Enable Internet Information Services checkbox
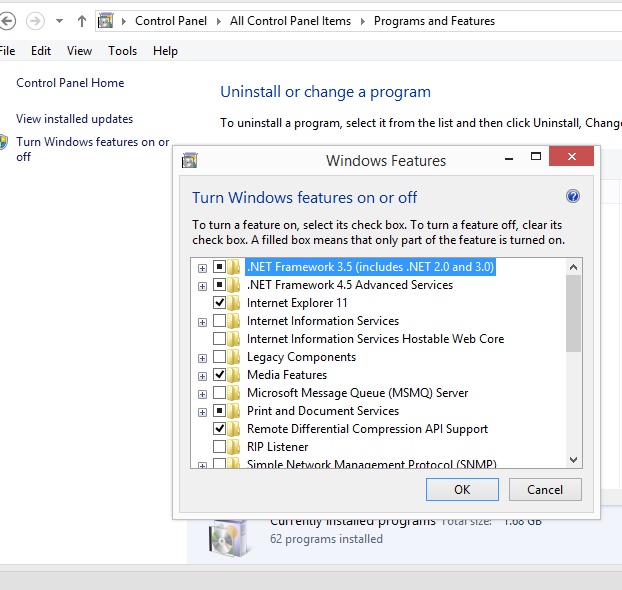Image resolution: width=622 pixels, height=590 pixels. [x=219, y=320]
